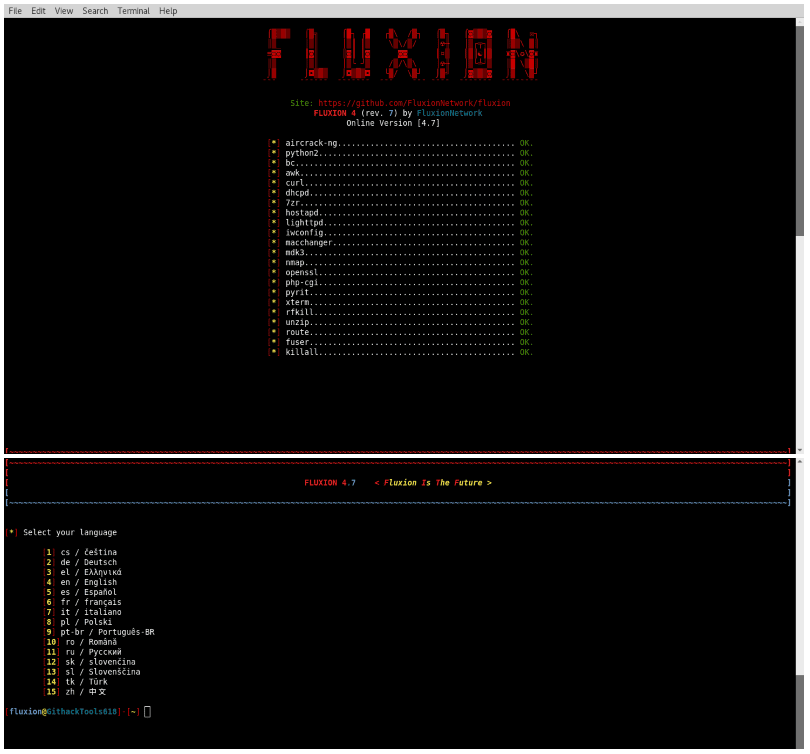Click the curl dependency line
This screenshot has width=810, height=754.
click(400, 183)
